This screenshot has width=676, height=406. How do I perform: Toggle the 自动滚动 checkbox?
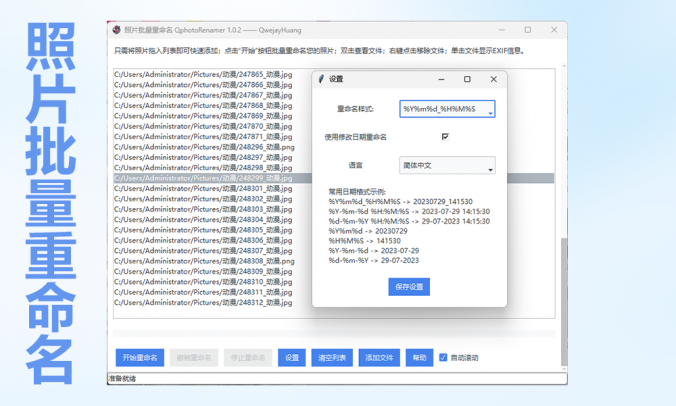click(x=443, y=357)
